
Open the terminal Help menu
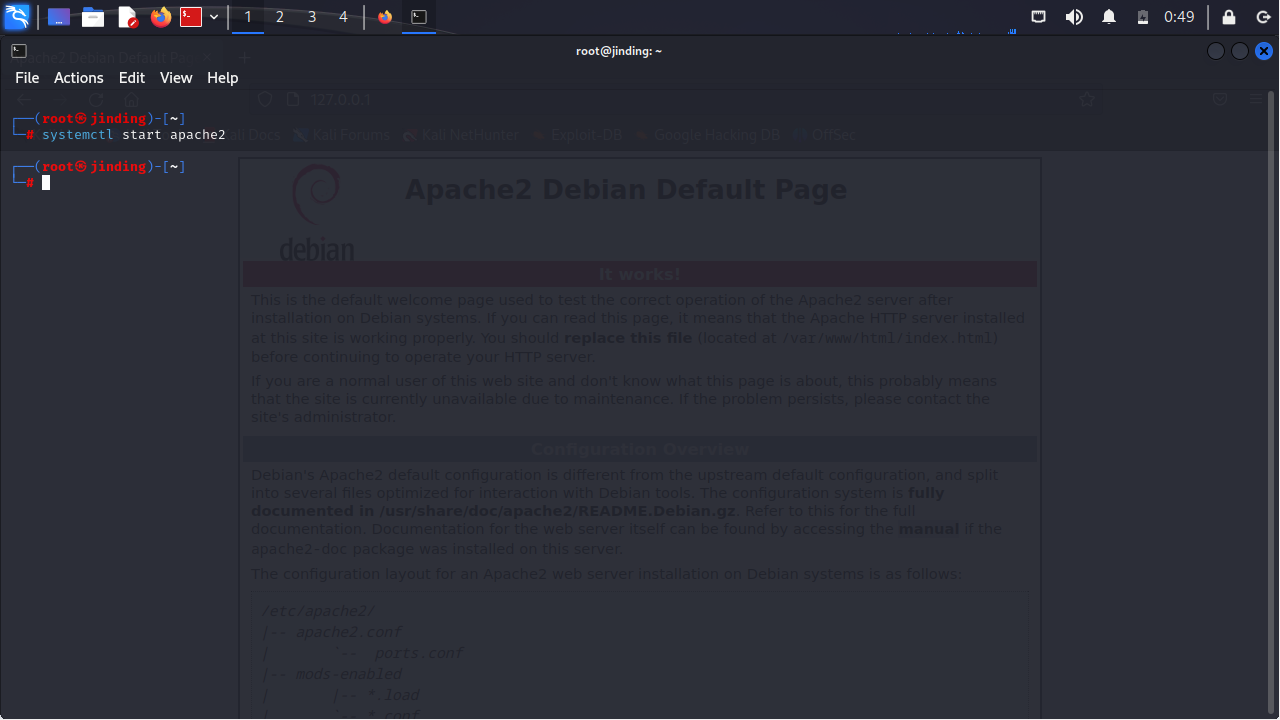coord(222,78)
